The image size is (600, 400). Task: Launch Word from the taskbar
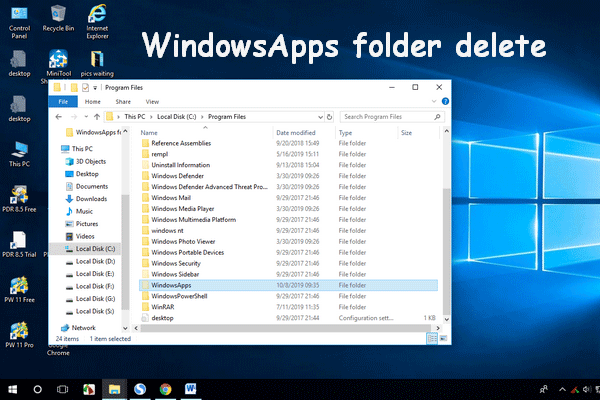pyautogui.click(x=190, y=388)
